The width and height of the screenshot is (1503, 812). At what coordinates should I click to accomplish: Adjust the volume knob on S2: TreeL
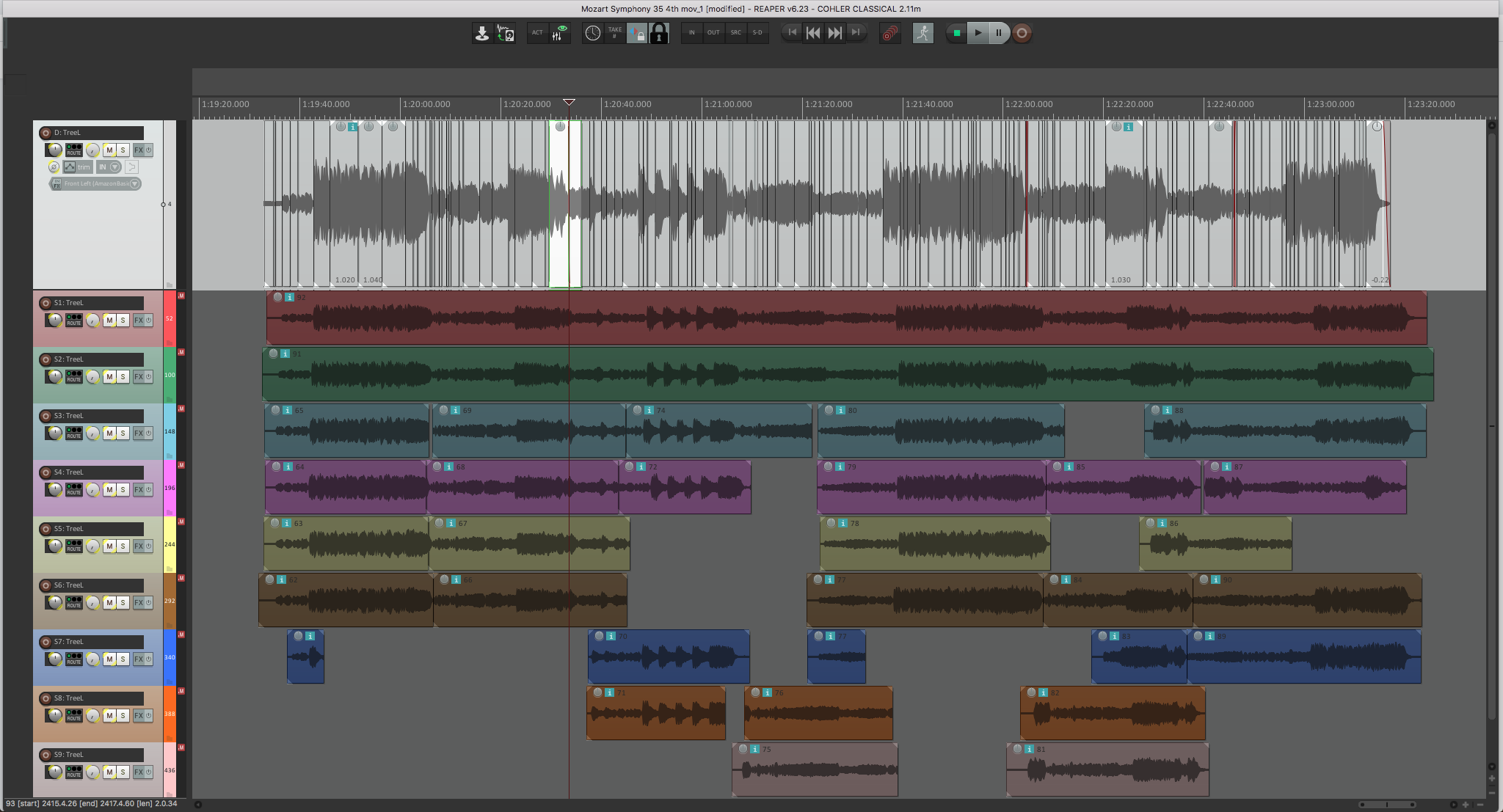54,376
